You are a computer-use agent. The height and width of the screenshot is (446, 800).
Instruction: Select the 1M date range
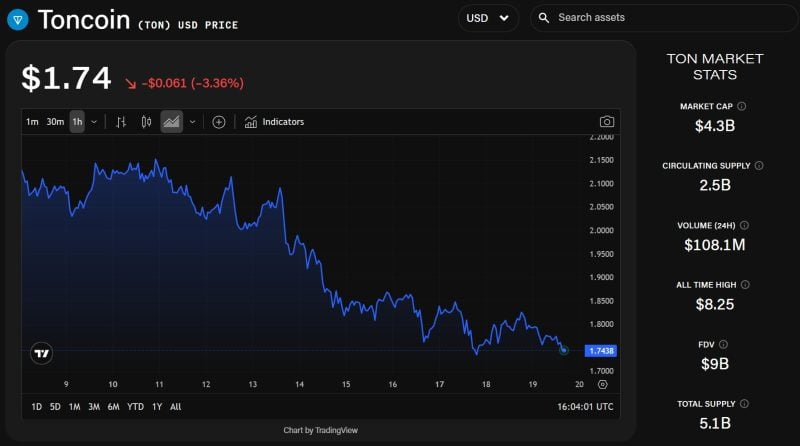coord(74,407)
